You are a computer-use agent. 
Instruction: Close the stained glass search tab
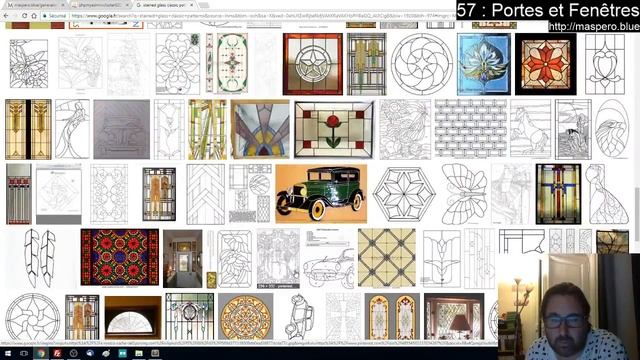(x=192, y=5)
